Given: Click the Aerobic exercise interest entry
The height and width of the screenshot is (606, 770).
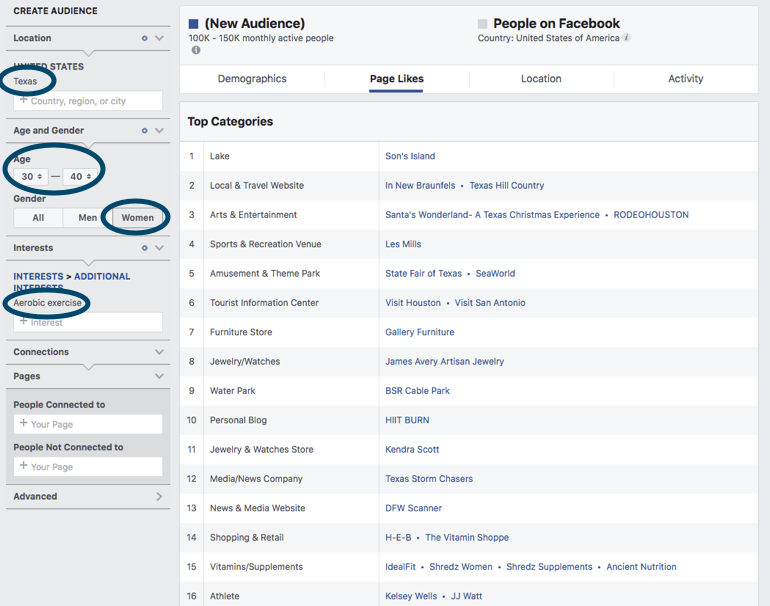Looking at the screenshot, I should point(47,303).
